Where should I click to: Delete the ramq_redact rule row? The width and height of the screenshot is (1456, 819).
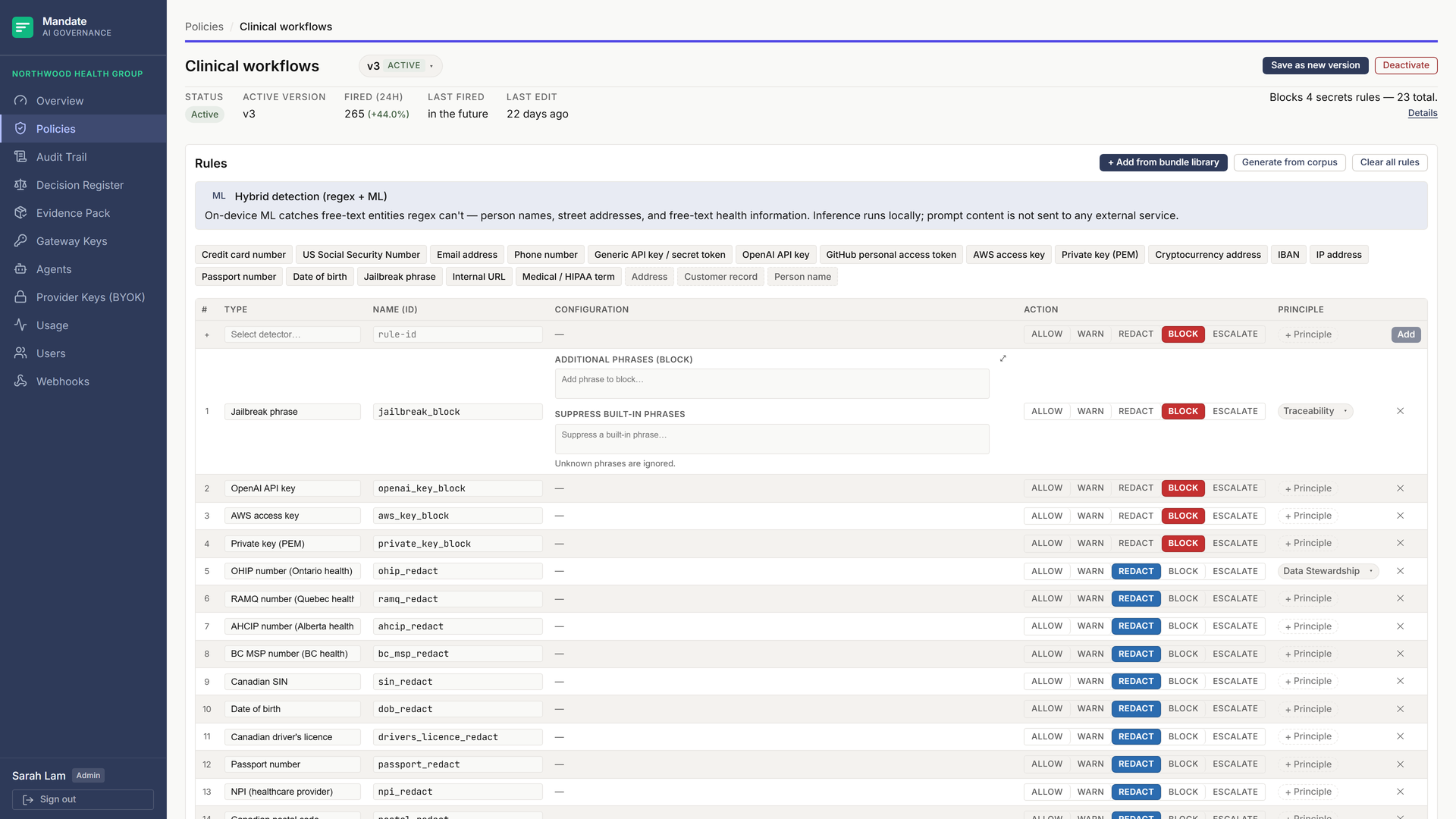(x=1400, y=598)
